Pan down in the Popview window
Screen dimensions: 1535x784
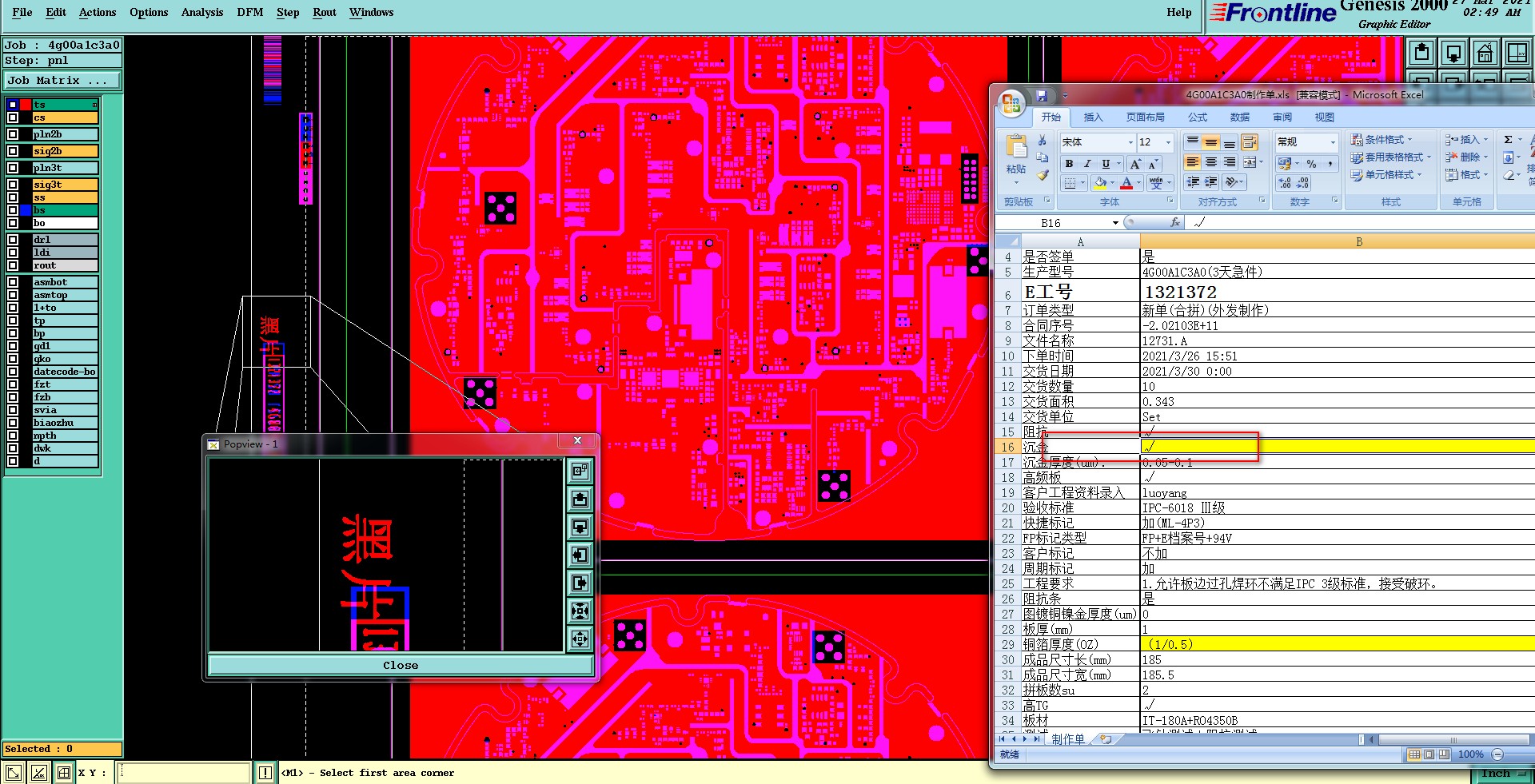click(580, 527)
